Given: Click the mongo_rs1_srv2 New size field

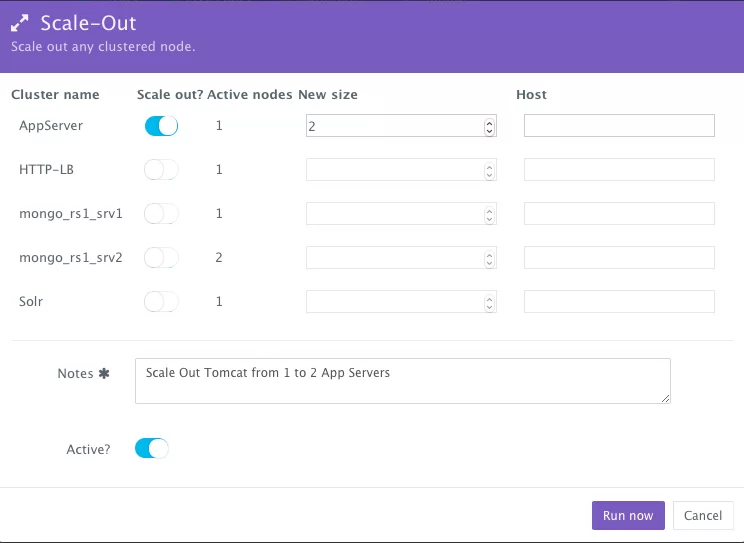Looking at the screenshot, I should tap(401, 258).
